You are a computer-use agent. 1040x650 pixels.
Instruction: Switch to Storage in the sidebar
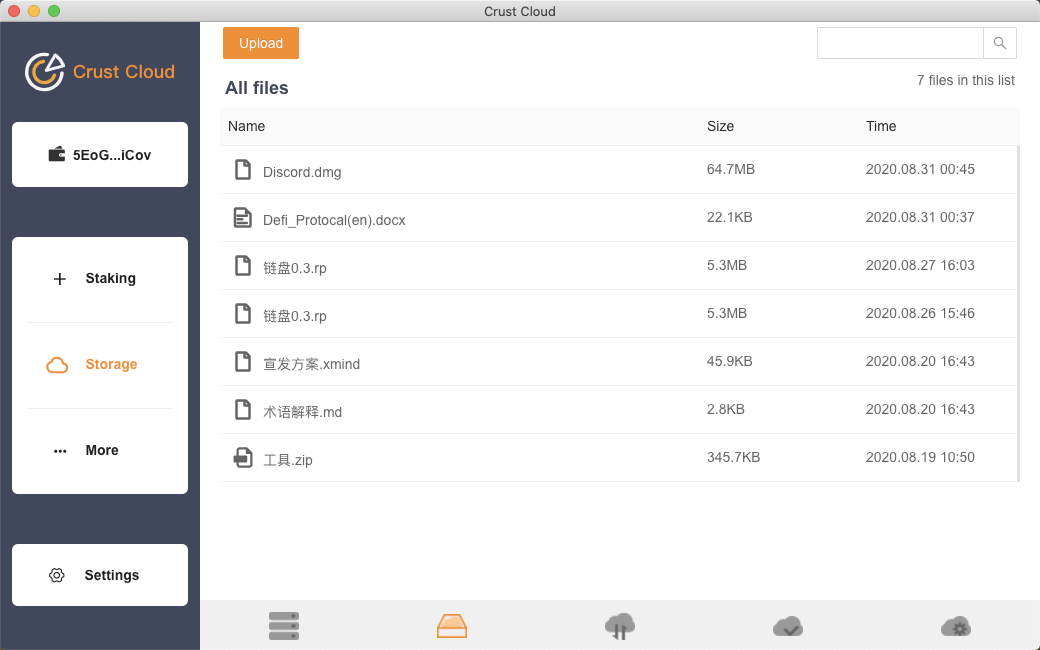click(x=100, y=365)
